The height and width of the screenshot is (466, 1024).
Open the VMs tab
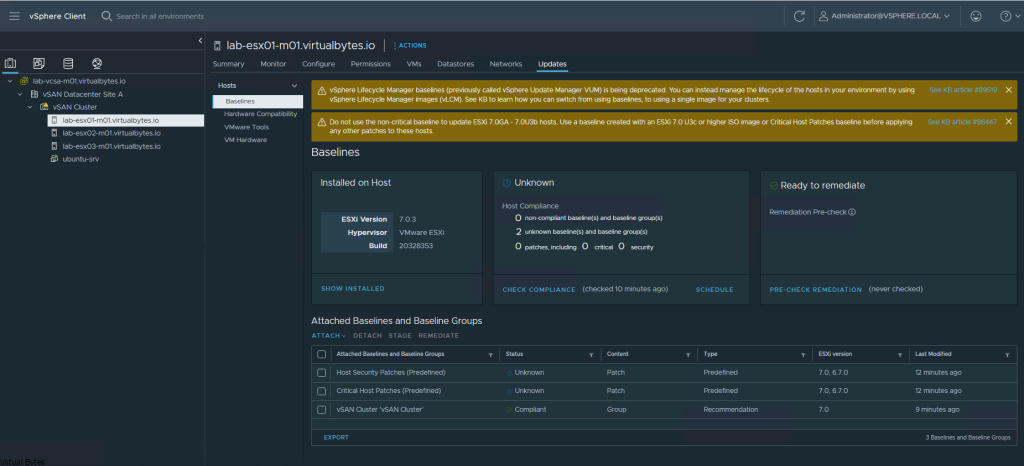click(x=413, y=64)
